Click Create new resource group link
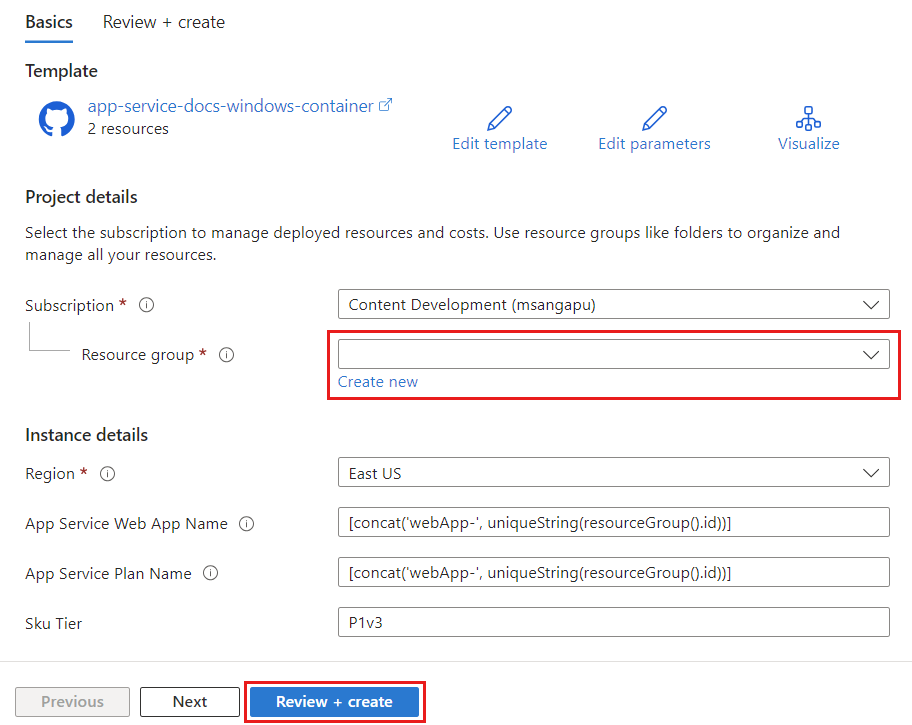Viewport: 912px width, 725px height. [377, 382]
